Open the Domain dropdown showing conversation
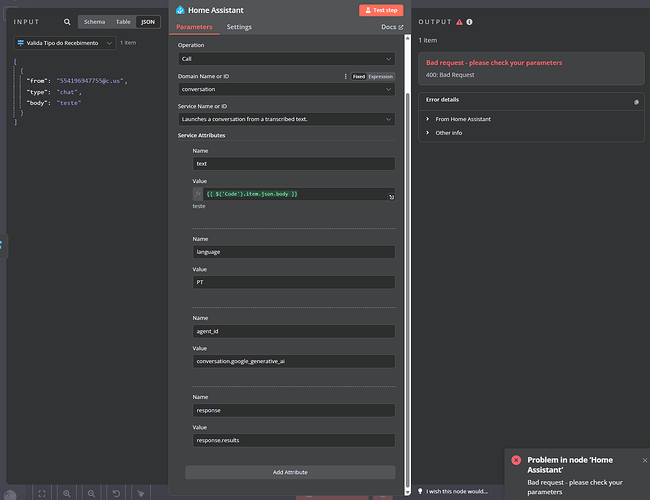 point(286,89)
